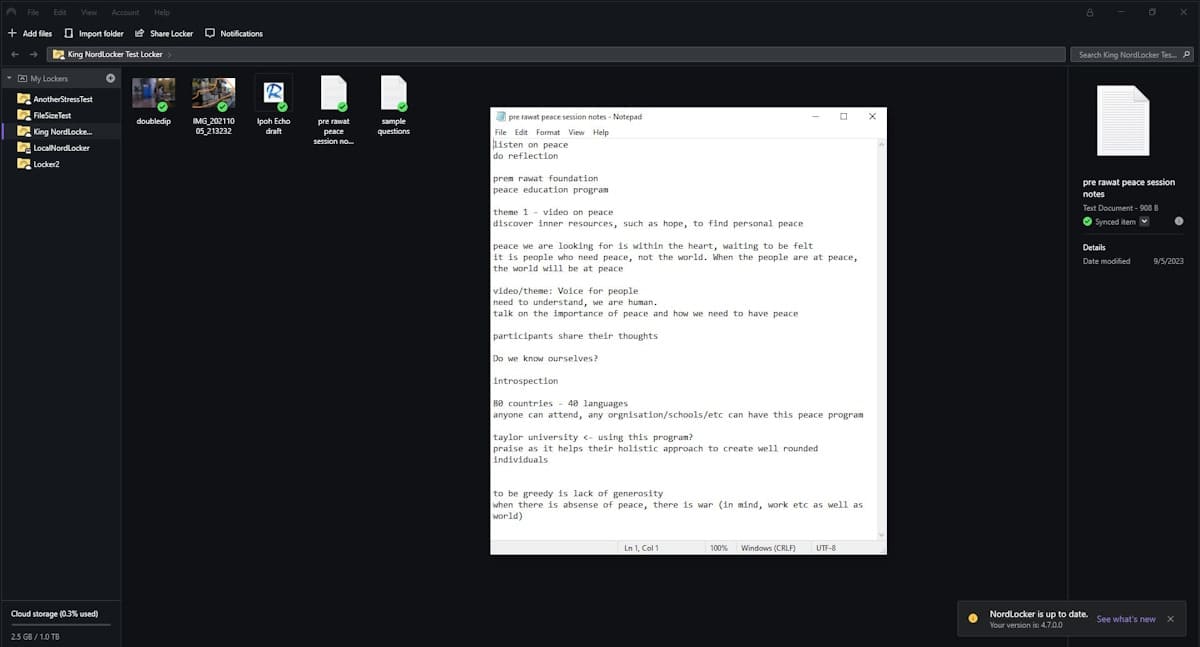Minimize the Notepad window
Image resolution: width=1200 pixels, height=647 pixels.
tap(814, 116)
